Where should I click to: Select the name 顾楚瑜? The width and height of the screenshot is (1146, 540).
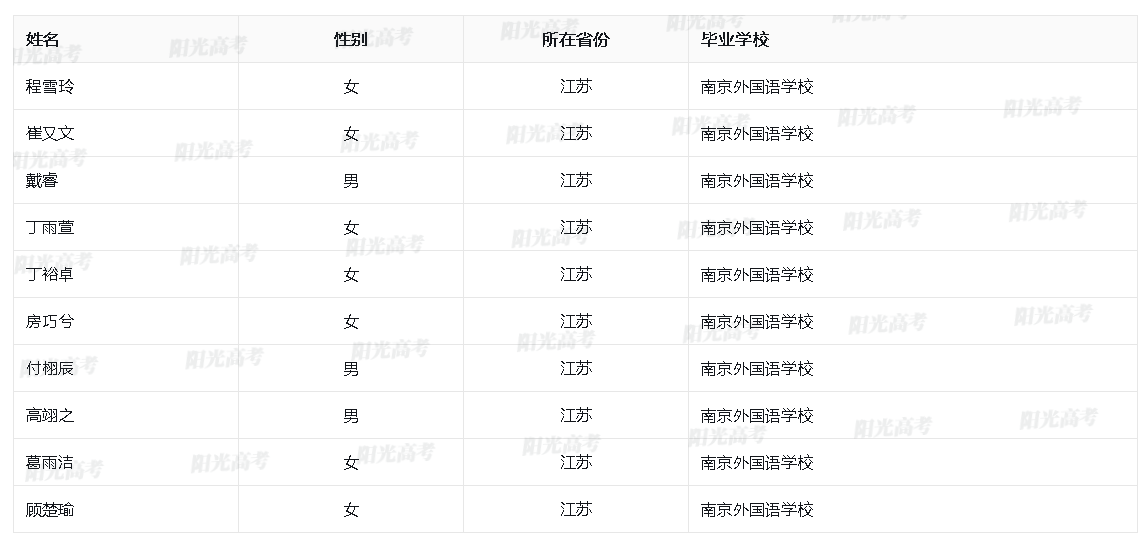(x=50, y=510)
